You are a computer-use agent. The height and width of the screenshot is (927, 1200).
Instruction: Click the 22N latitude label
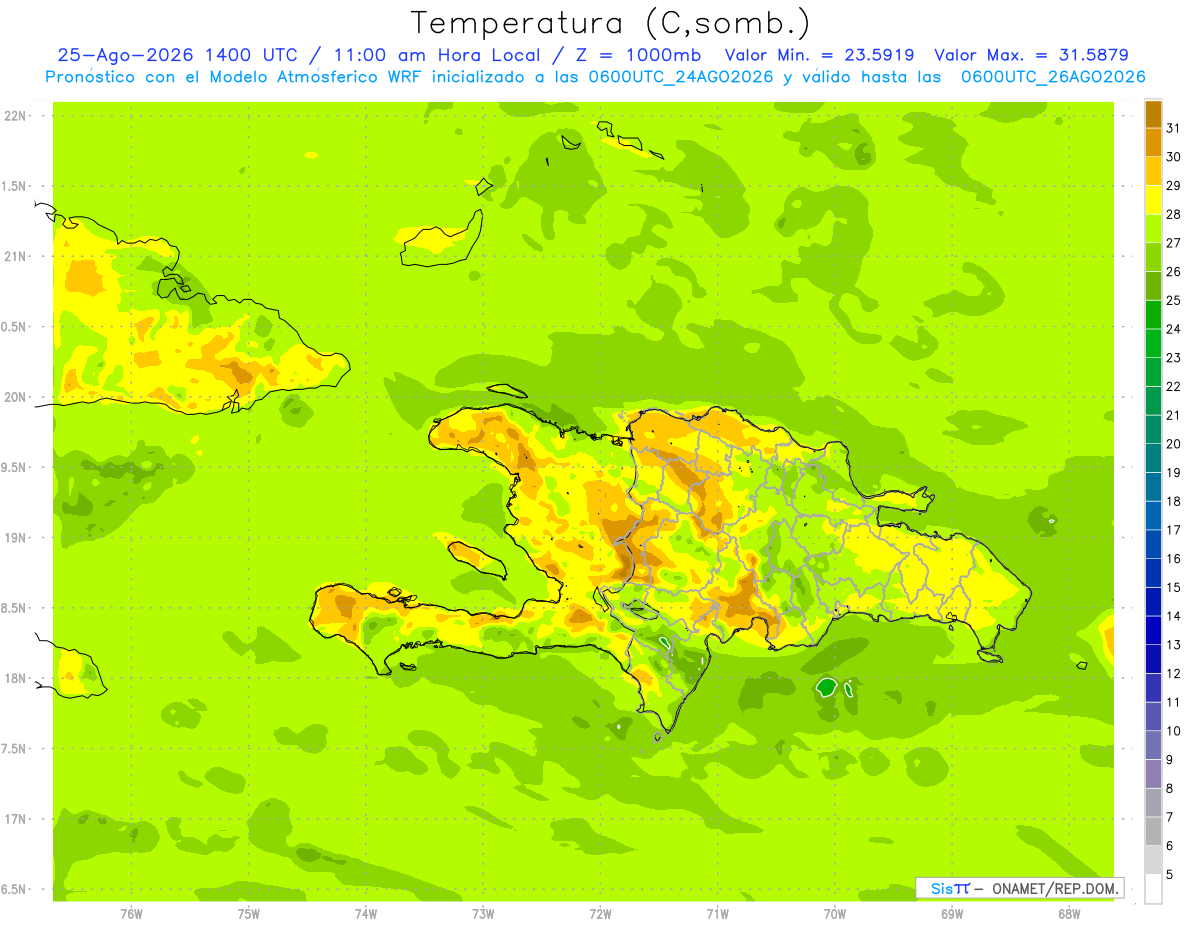click(17, 116)
